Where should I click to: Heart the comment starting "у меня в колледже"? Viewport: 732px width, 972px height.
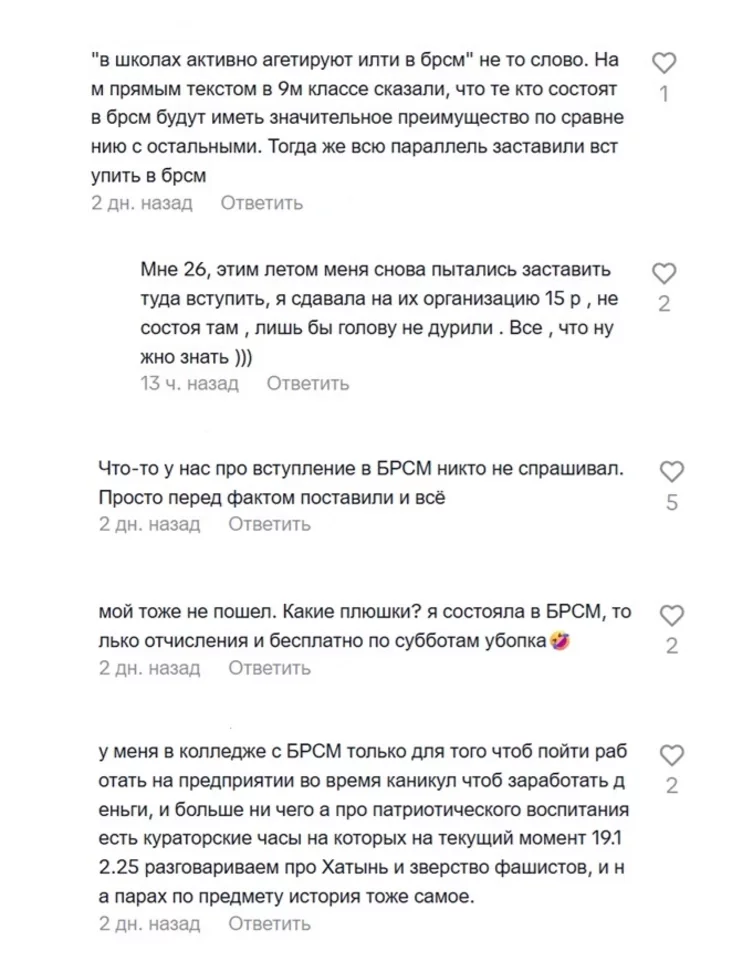(x=671, y=755)
